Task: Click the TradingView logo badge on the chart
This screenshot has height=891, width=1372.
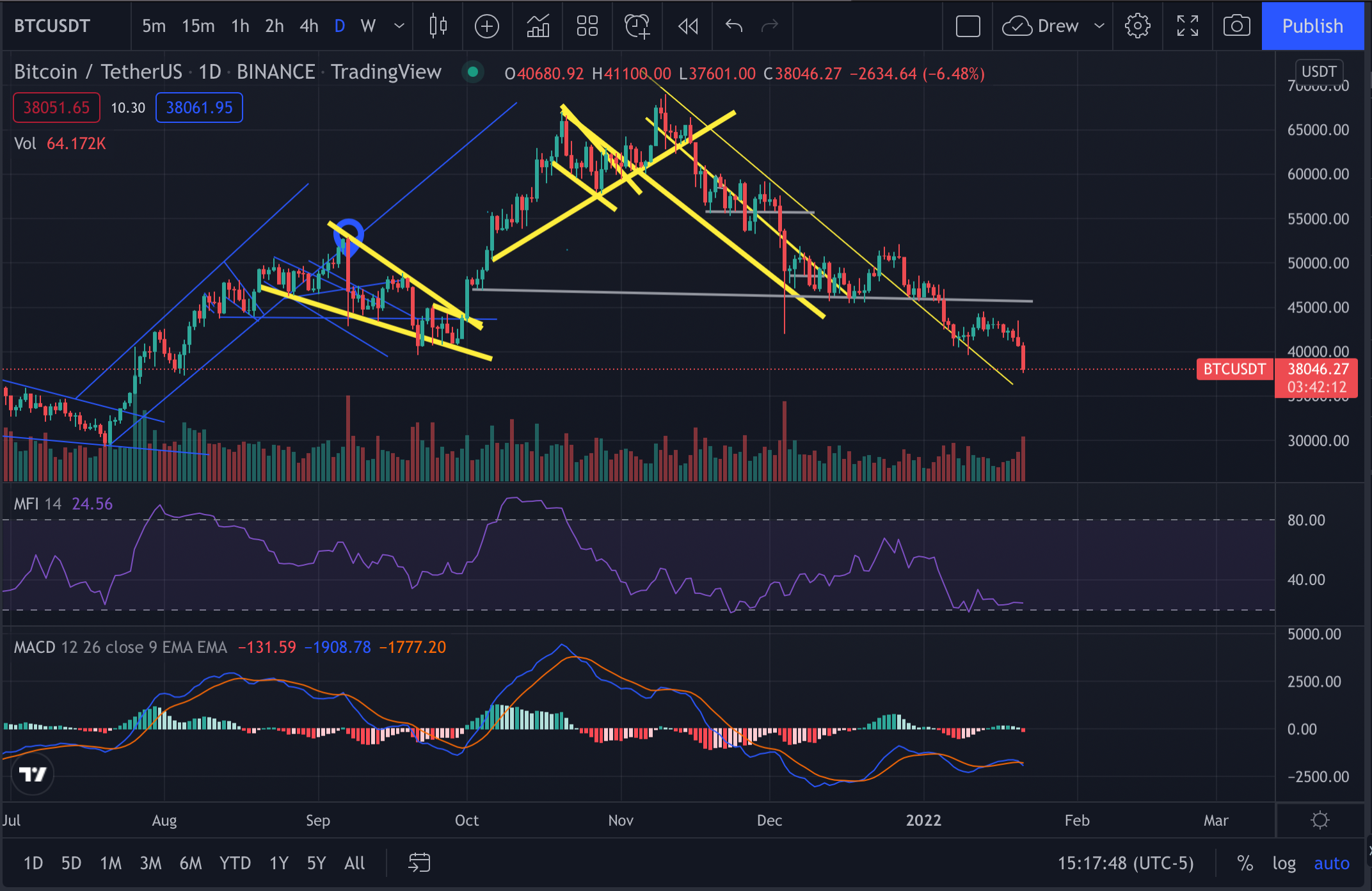Action: point(33,775)
